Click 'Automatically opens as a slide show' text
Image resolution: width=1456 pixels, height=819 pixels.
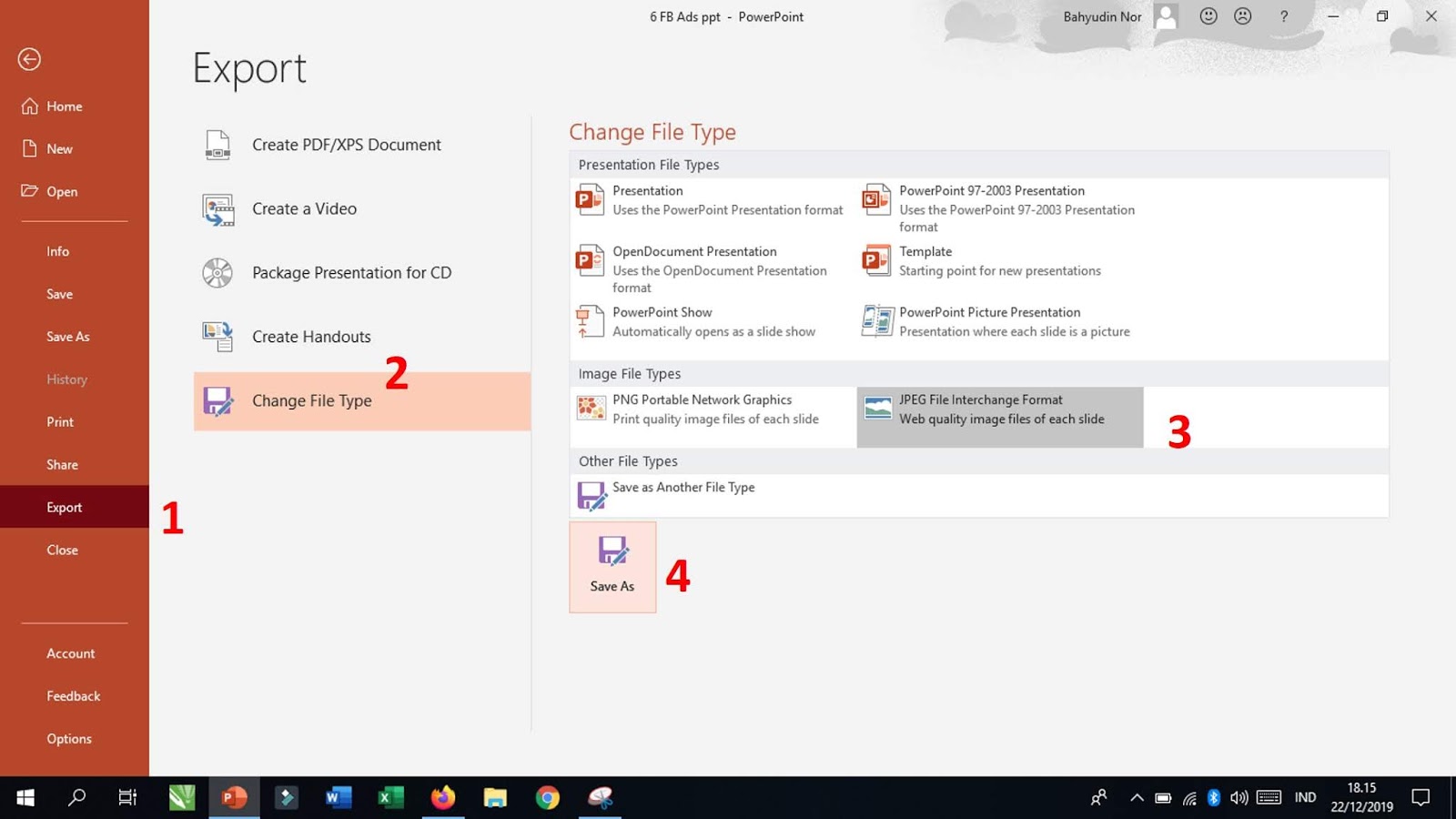pyautogui.click(x=713, y=332)
